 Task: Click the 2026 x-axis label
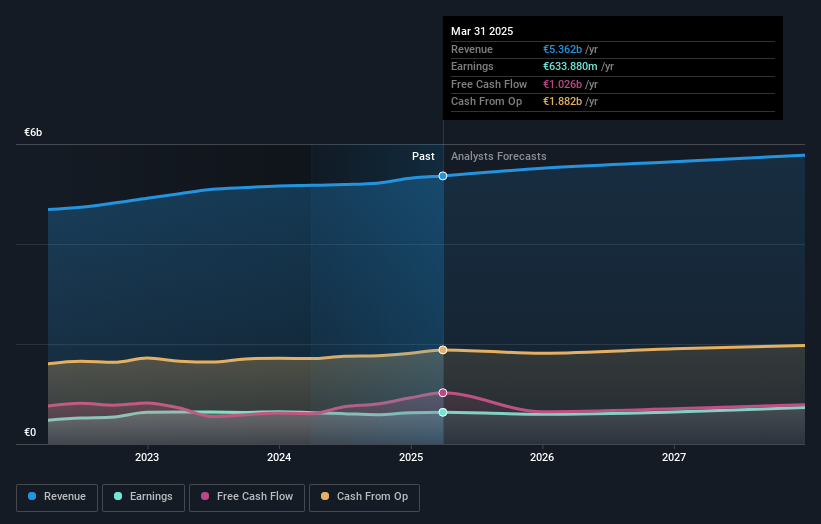tap(542, 457)
